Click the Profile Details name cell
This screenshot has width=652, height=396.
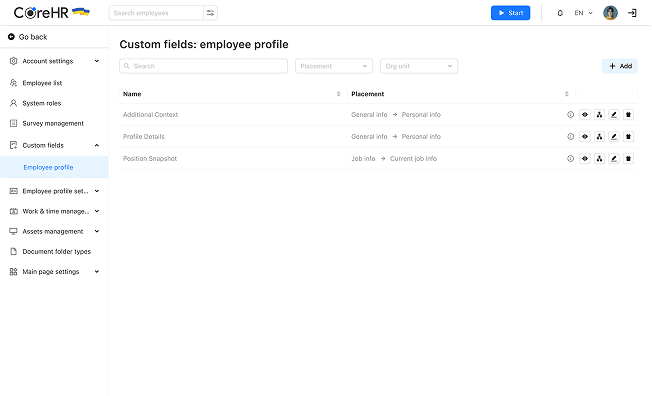(143, 136)
